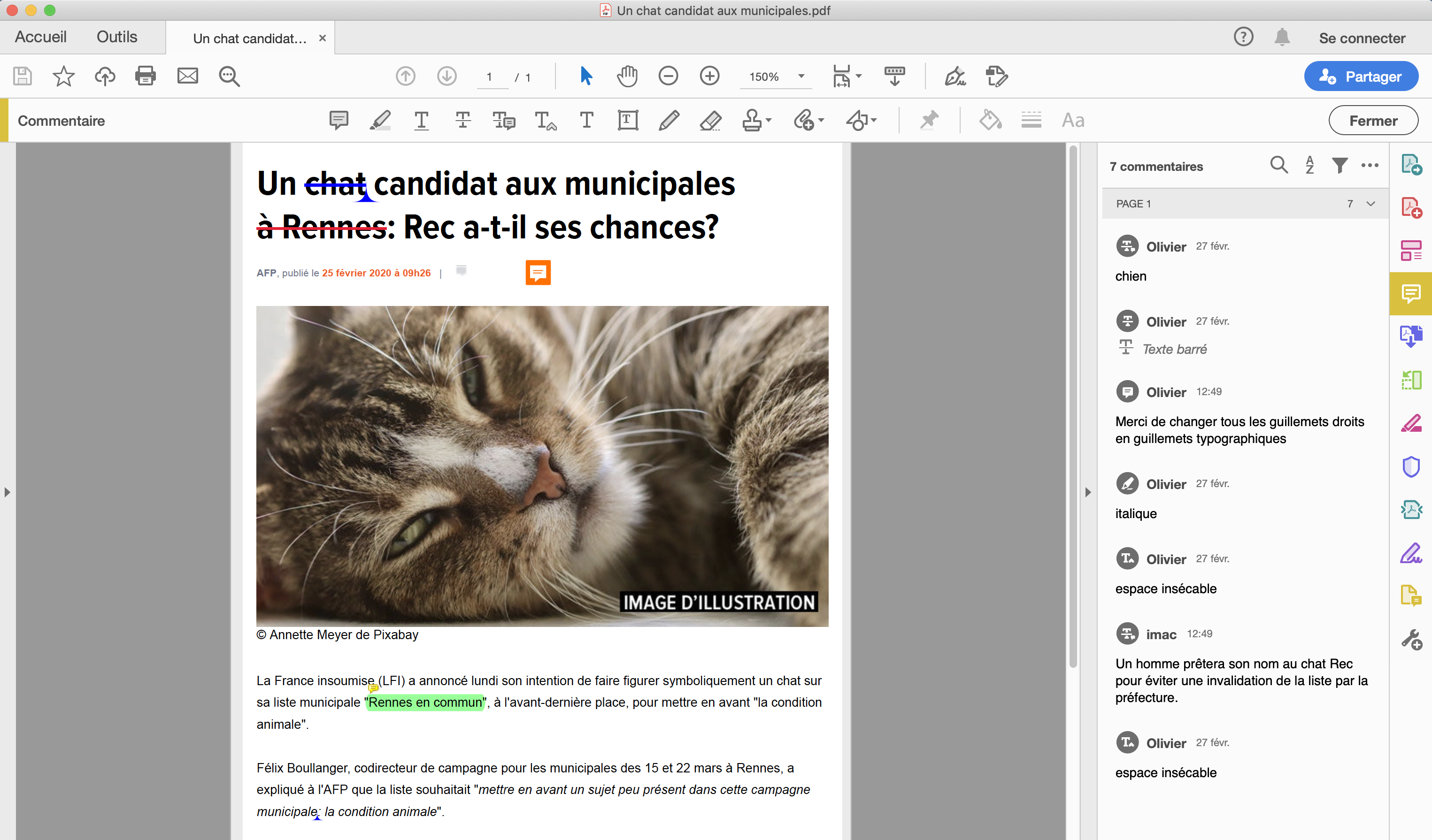Click the Save file icon
The image size is (1432, 840).
[23, 76]
